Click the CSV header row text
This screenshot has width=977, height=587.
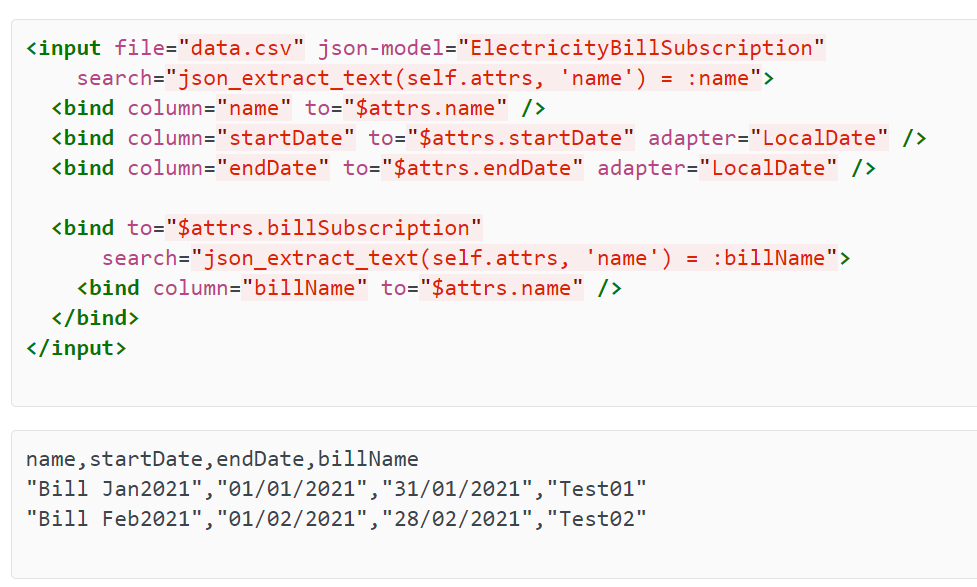[x=222, y=459]
